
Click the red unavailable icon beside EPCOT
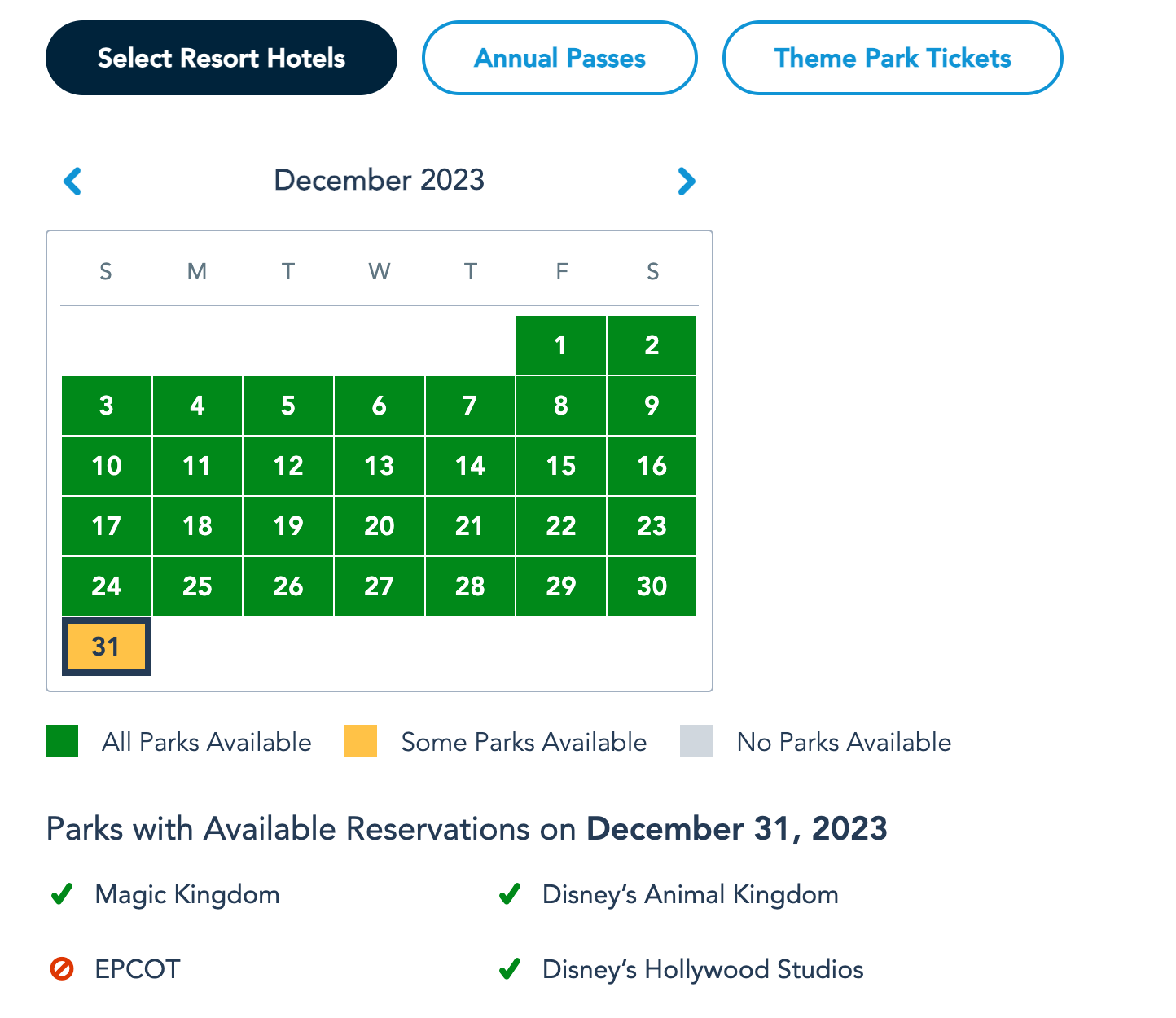[x=62, y=969]
